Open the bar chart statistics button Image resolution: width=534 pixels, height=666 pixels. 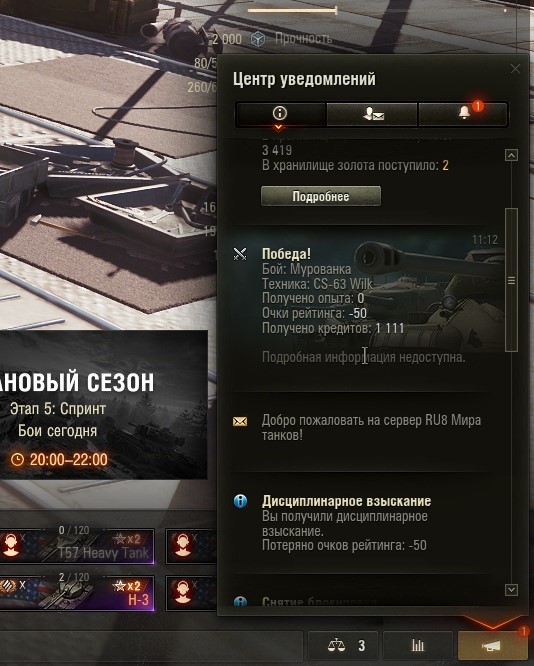tap(418, 646)
